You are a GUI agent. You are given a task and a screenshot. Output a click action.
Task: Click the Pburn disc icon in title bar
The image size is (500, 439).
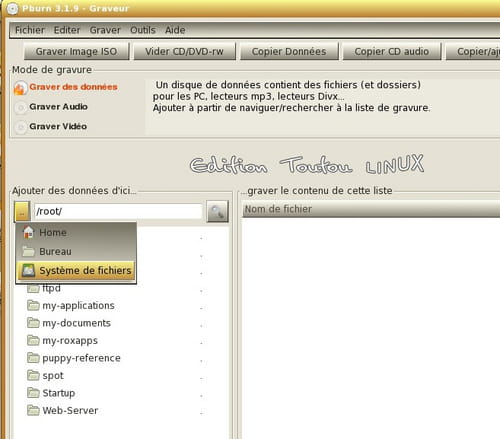13,9
